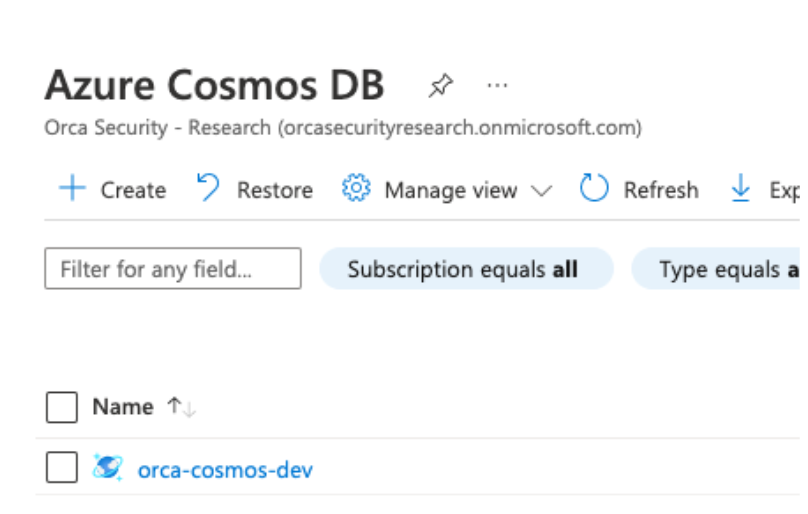Click the Manage view gear icon
This screenshot has height=514, width=808.
(x=356, y=189)
